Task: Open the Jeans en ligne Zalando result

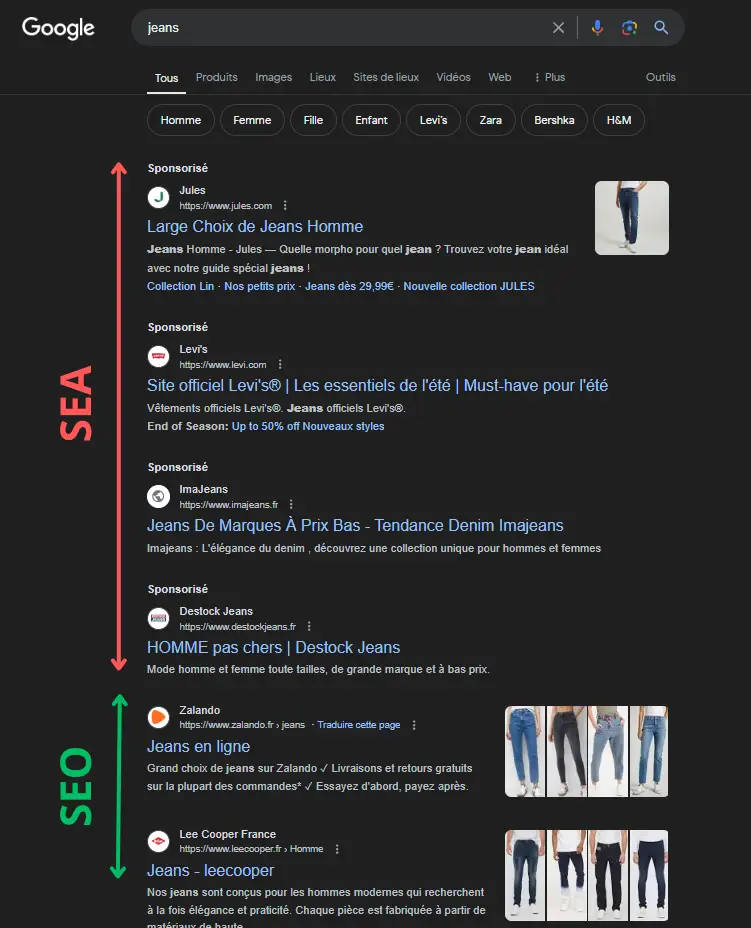Action: point(198,746)
